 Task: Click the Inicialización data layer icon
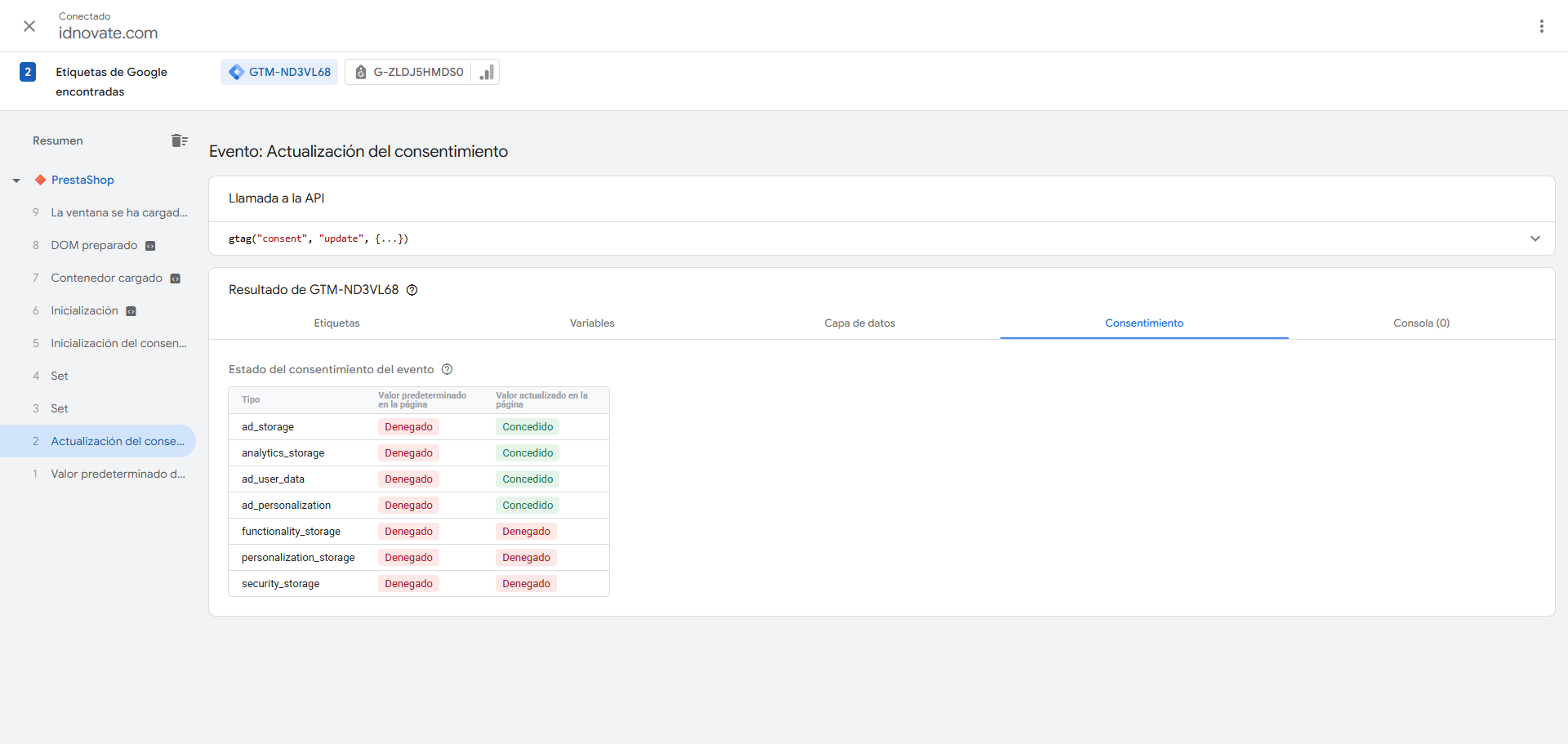click(x=131, y=311)
